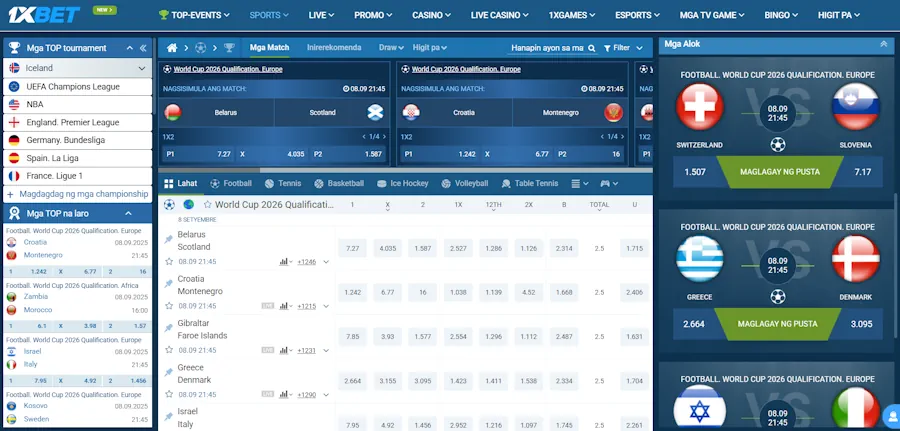Pin the Greece–Denmark match
The width and height of the screenshot is (900, 431).
(169, 372)
